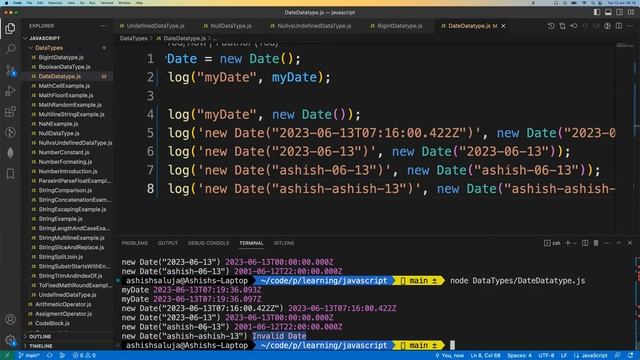The width and height of the screenshot is (640, 360).
Task: Open Explorer panel ellipsis menu
Action: [x=103, y=26]
